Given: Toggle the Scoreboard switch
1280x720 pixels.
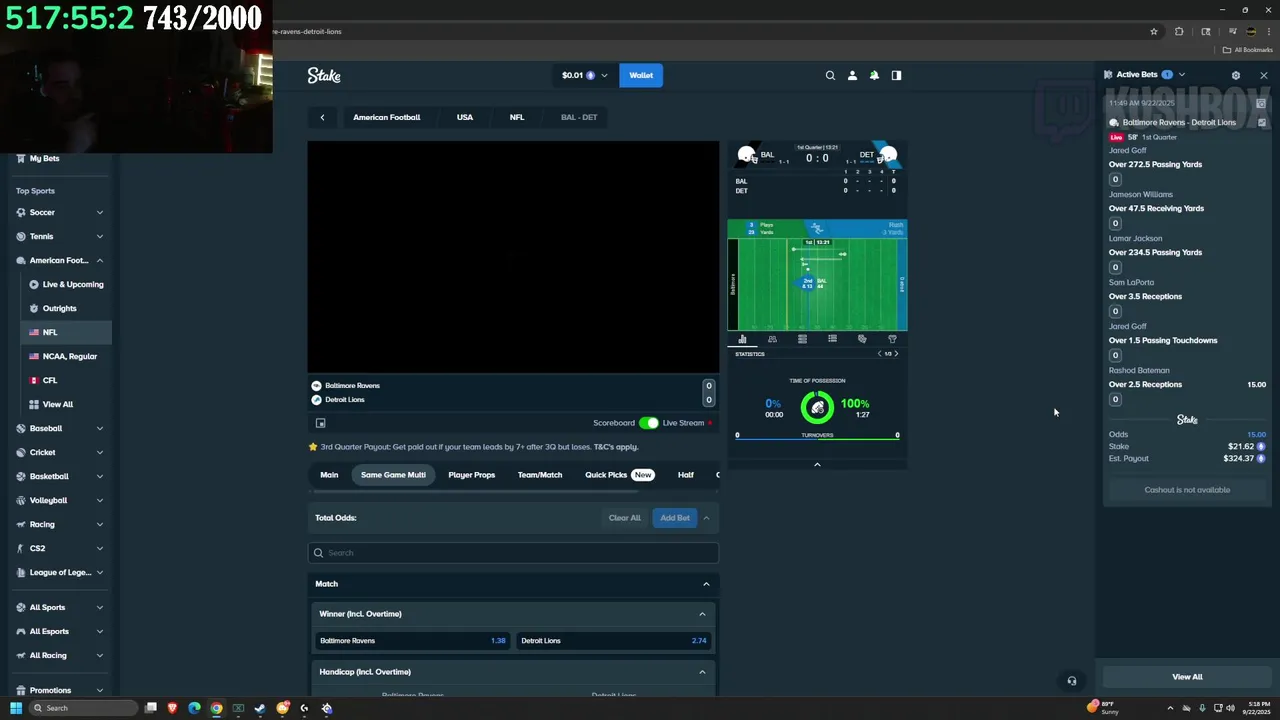Looking at the screenshot, I should [649, 423].
